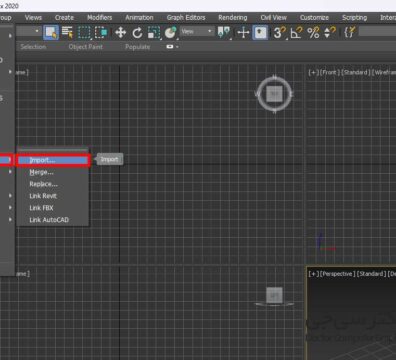Screen dimensions: 396x360
Task: Toggle Keyboard Shortcut Override button
Action: pos(260,32)
